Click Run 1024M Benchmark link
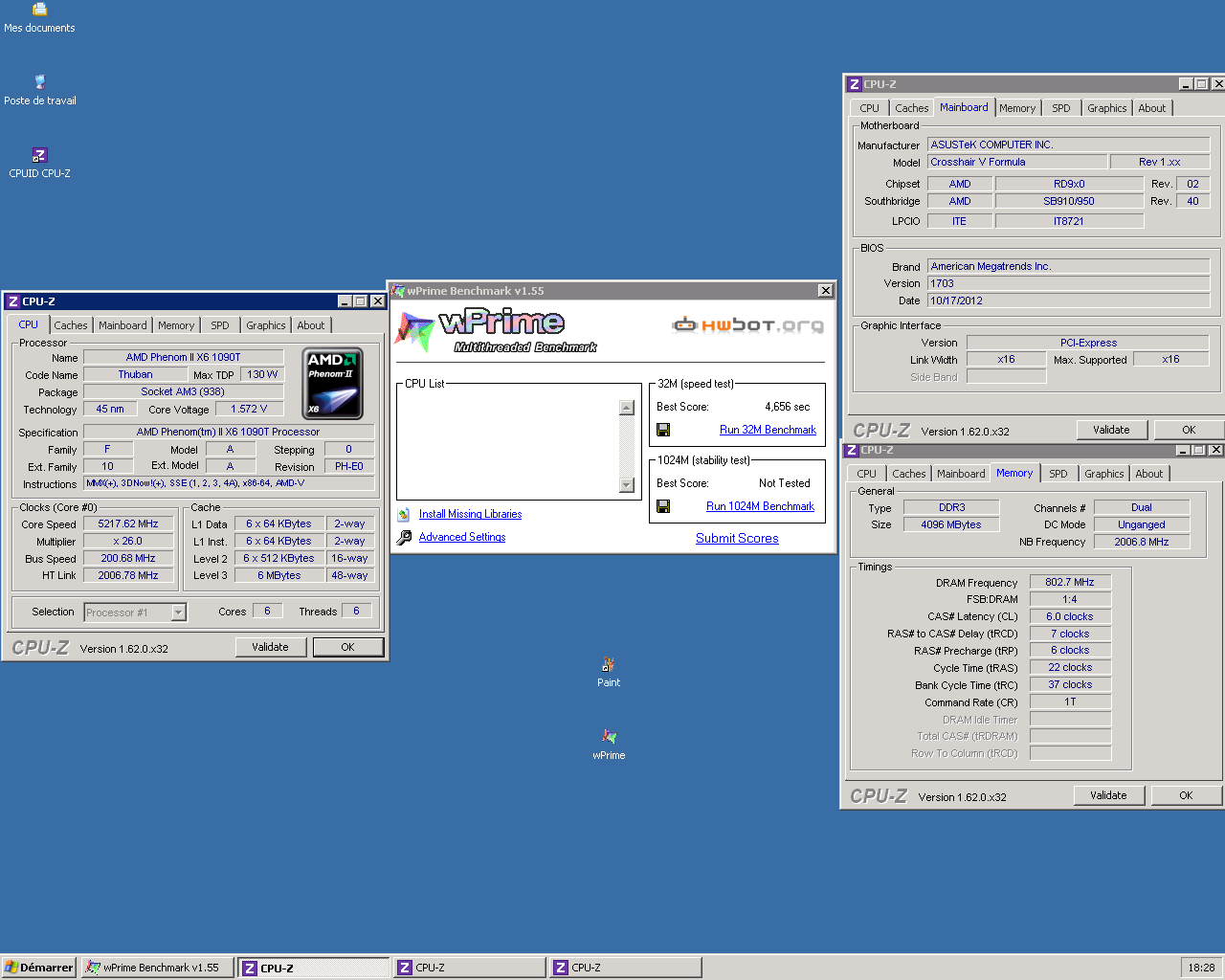 (760, 506)
